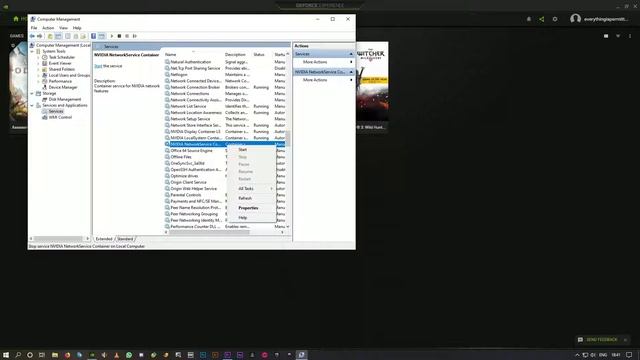Click More Actions under Services

pyautogui.click(x=315, y=62)
